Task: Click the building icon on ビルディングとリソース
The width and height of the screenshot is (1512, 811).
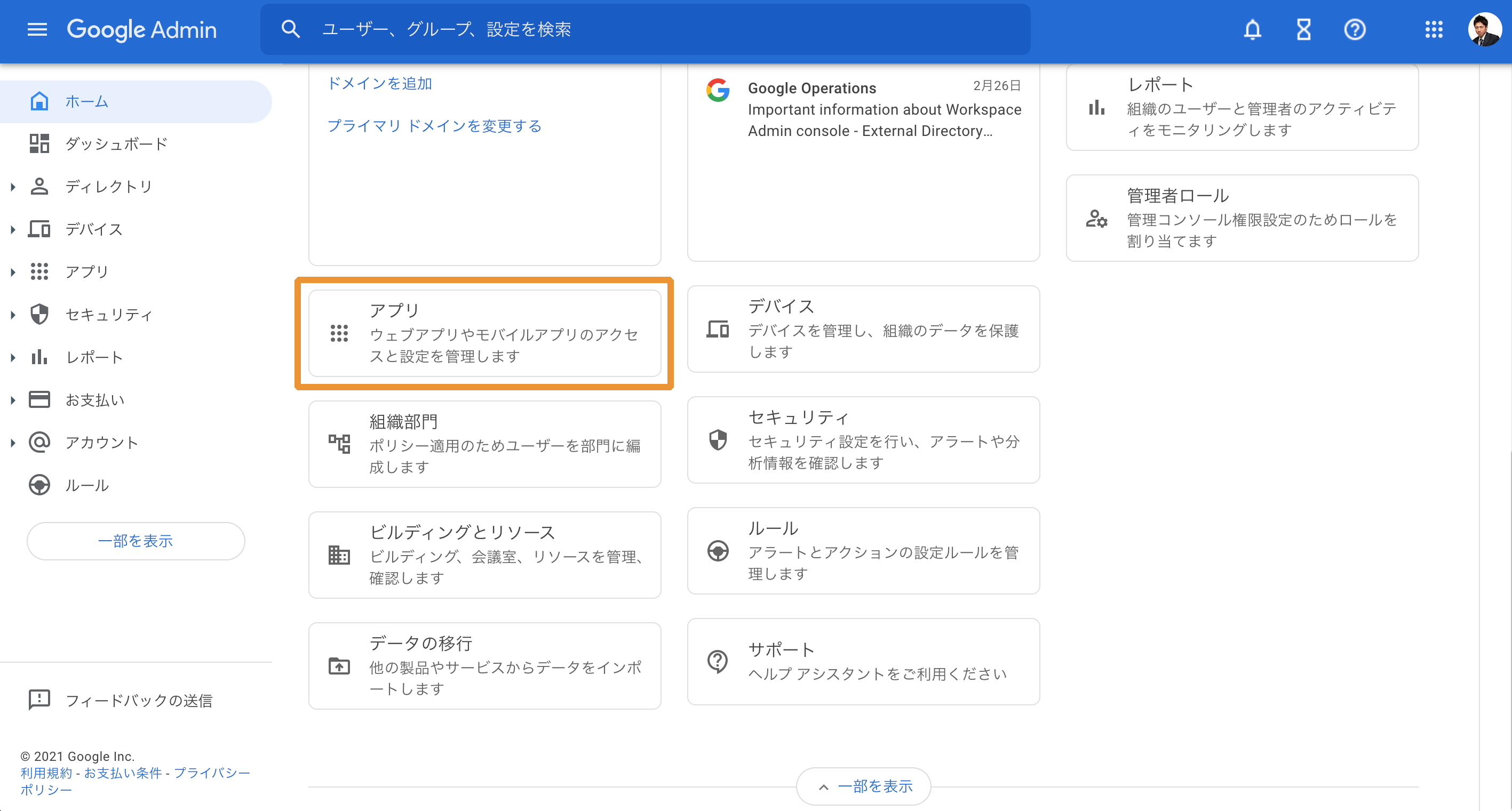Action: pyautogui.click(x=339, y=555)
